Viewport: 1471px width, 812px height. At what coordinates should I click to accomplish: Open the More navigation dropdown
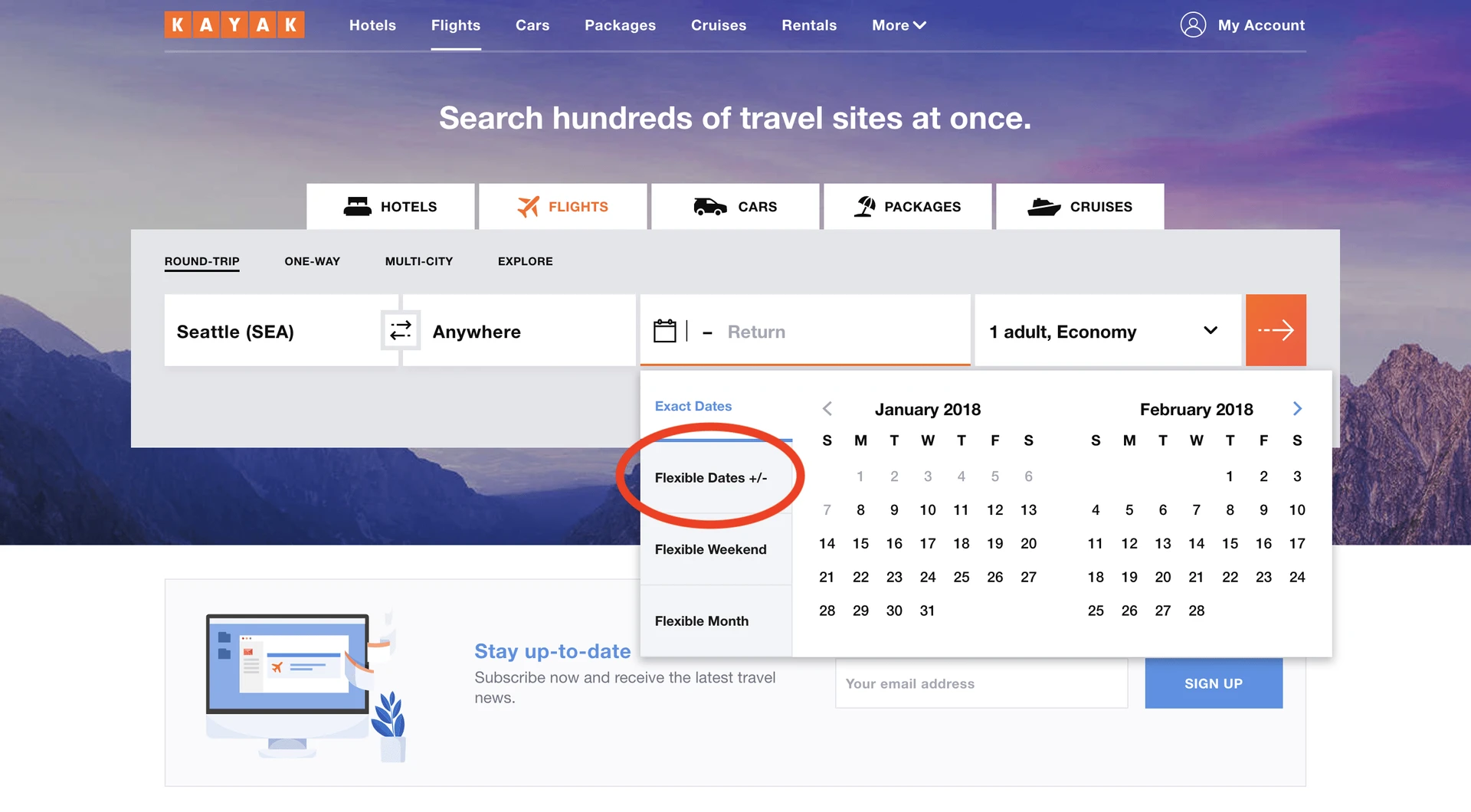point(898,25)
